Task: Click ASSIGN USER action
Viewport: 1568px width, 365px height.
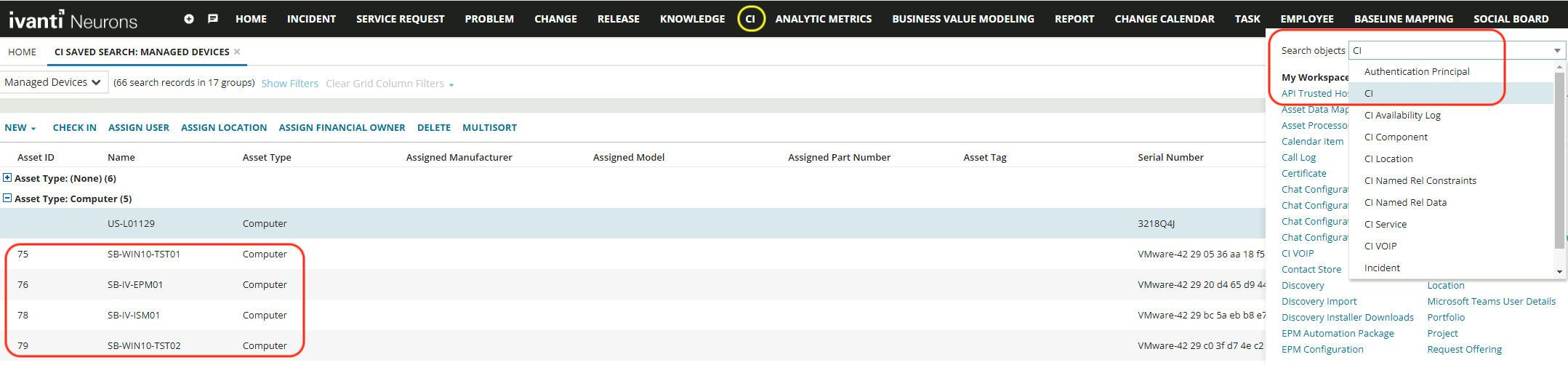Action: (139, 127)
